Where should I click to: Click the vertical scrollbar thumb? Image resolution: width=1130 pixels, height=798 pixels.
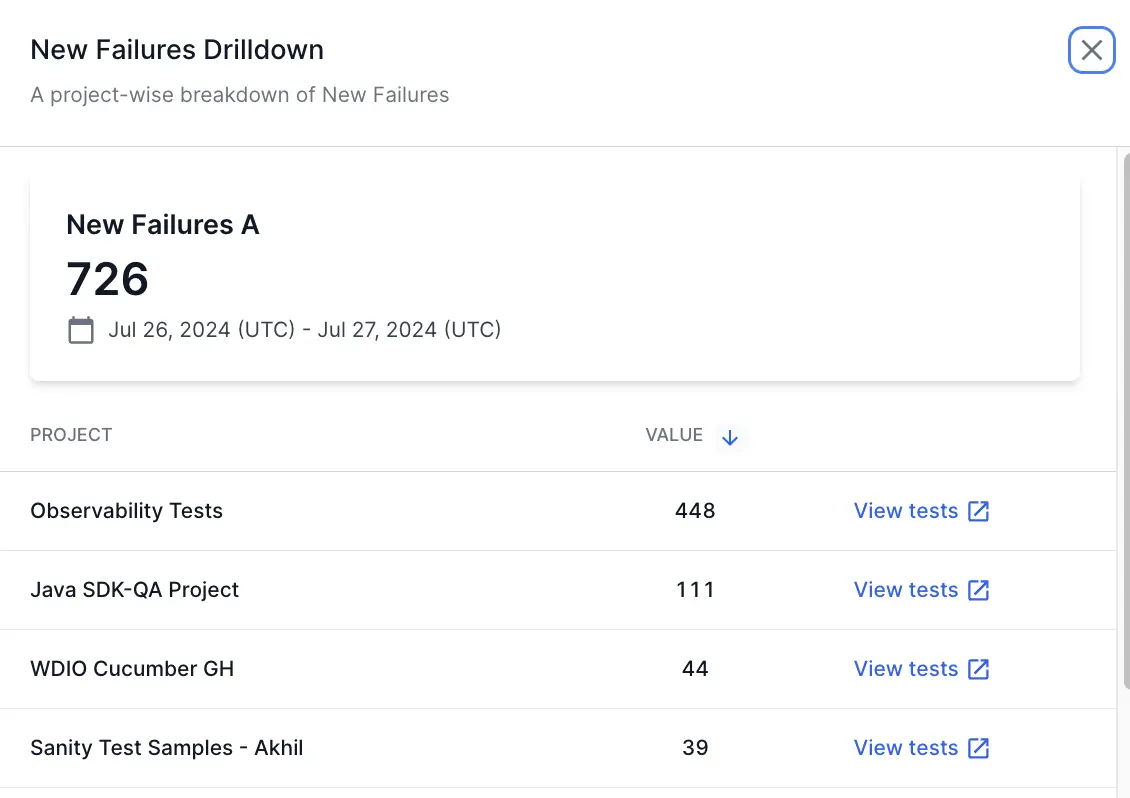point(1126,422)
